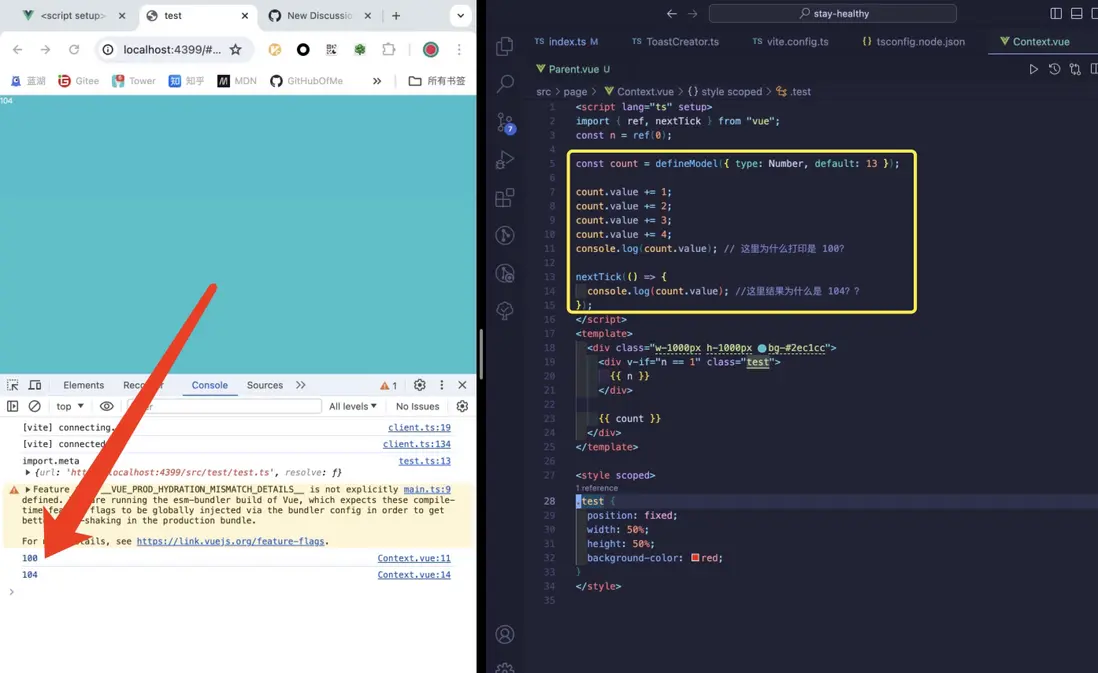Image resolution: width=1098 pixels, height=673 pixels.
Task: Open the JavaScript context 'top' dropdown
Action: coord(70,406)
